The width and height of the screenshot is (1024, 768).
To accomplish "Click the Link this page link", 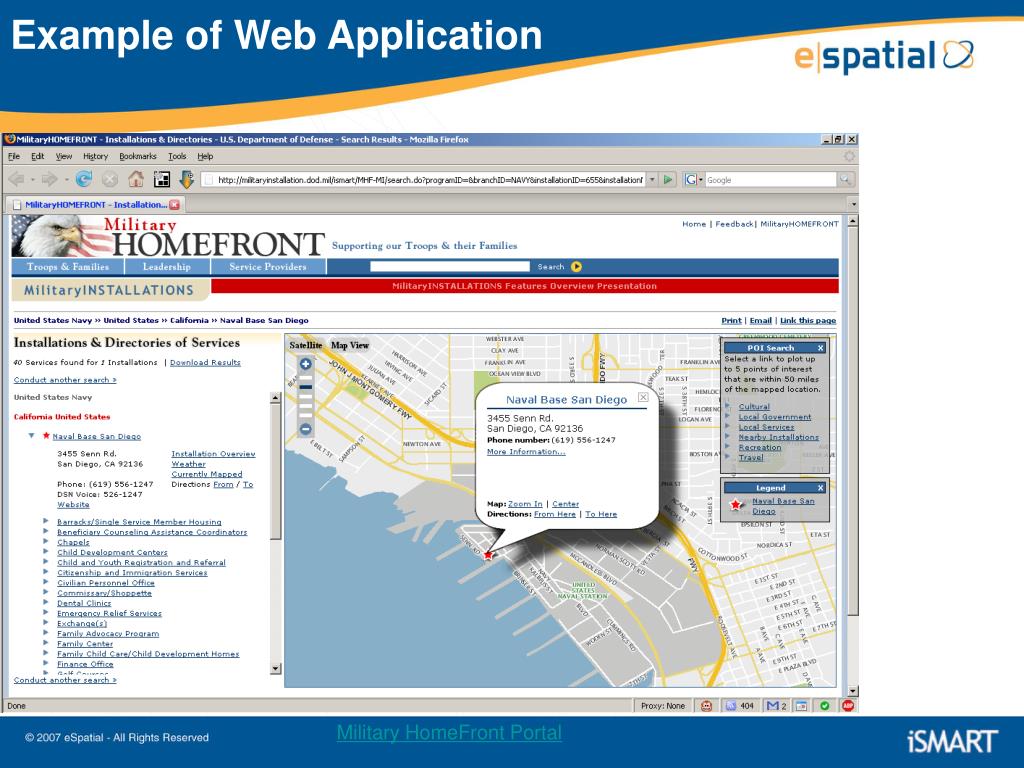I will [808, 320].
